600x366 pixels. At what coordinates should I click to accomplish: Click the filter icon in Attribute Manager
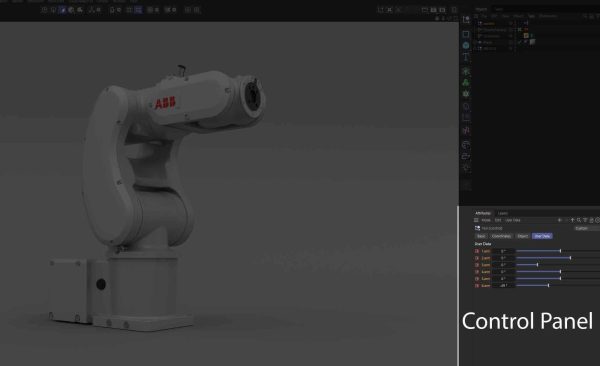coord(585,220)
